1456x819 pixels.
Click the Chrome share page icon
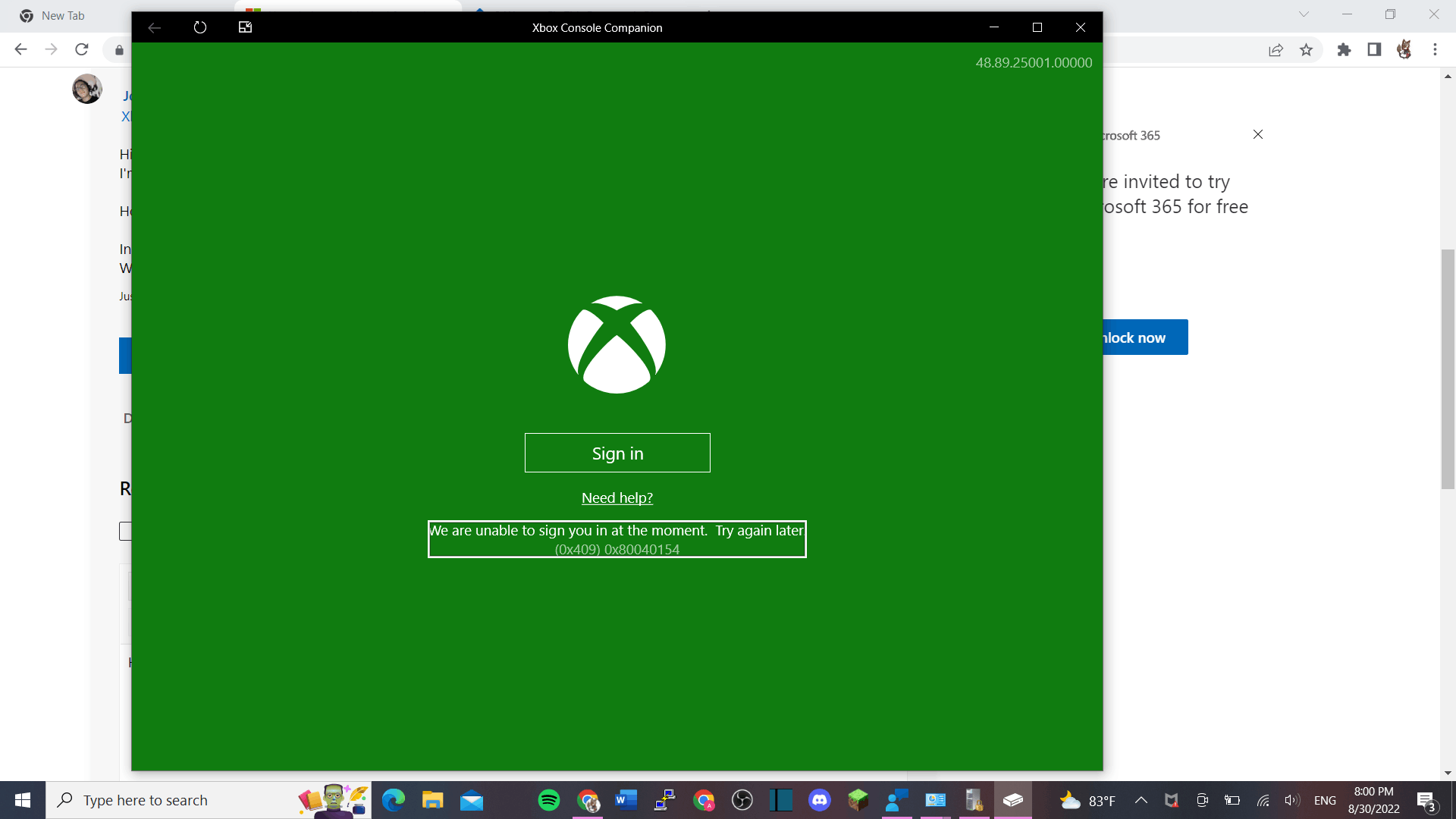(x=1276, y=50)
